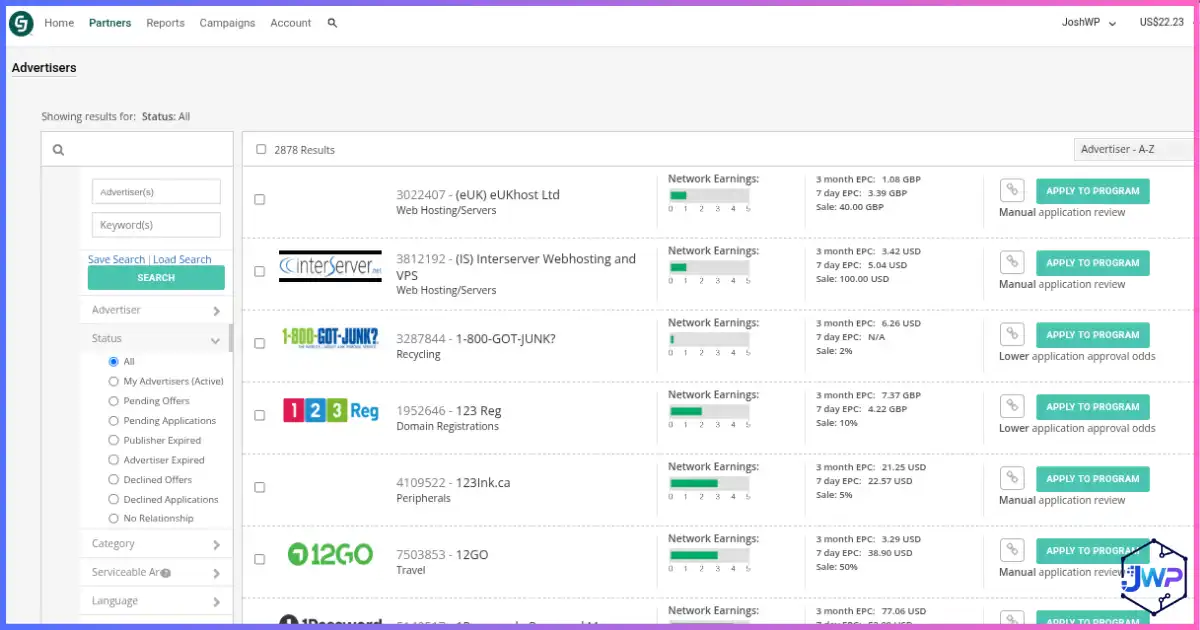Click 123Ink.ca Network Earnings bar

pos(708,483)
